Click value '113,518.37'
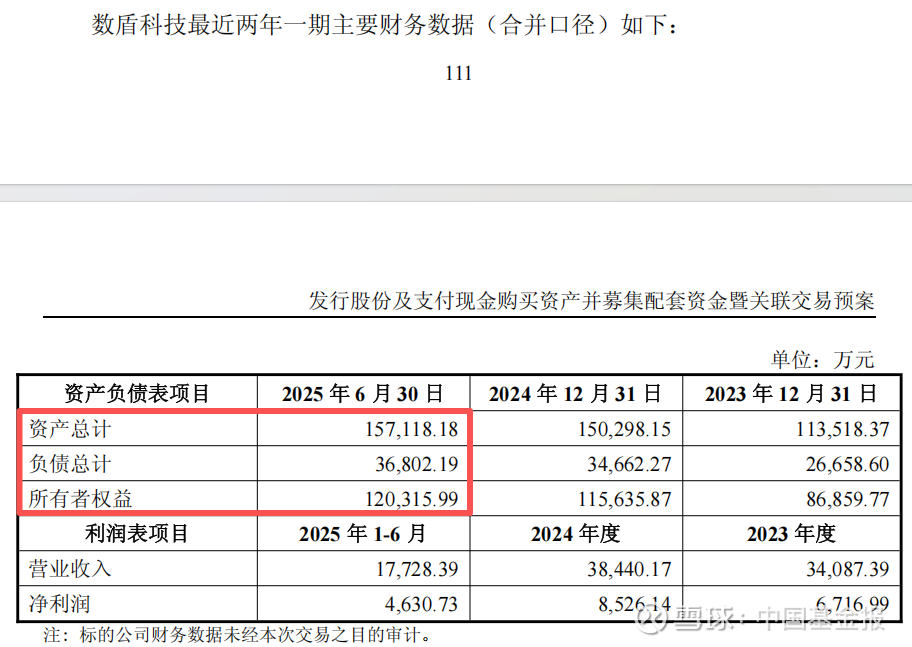912x647 pixels. tap(843, 429)
